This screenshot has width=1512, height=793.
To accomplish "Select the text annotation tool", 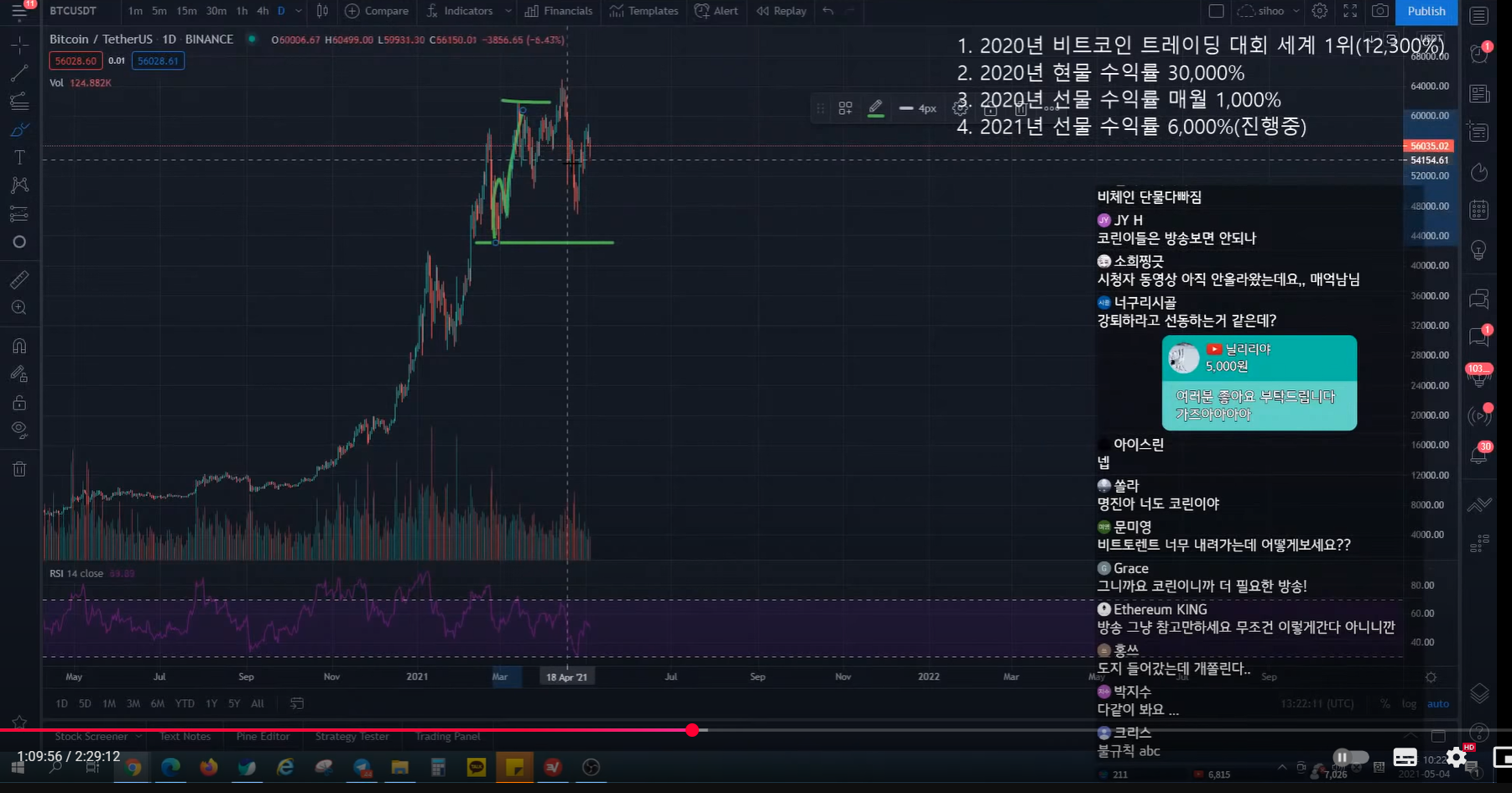I will point(19,158).
